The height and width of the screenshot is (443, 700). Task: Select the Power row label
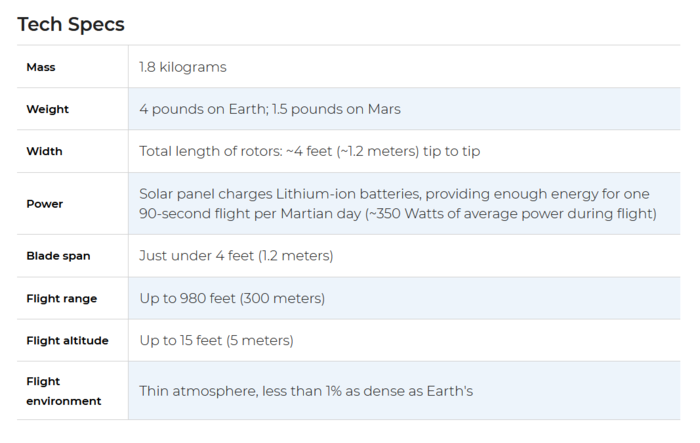pyautogui.click(x=44, y=204)
